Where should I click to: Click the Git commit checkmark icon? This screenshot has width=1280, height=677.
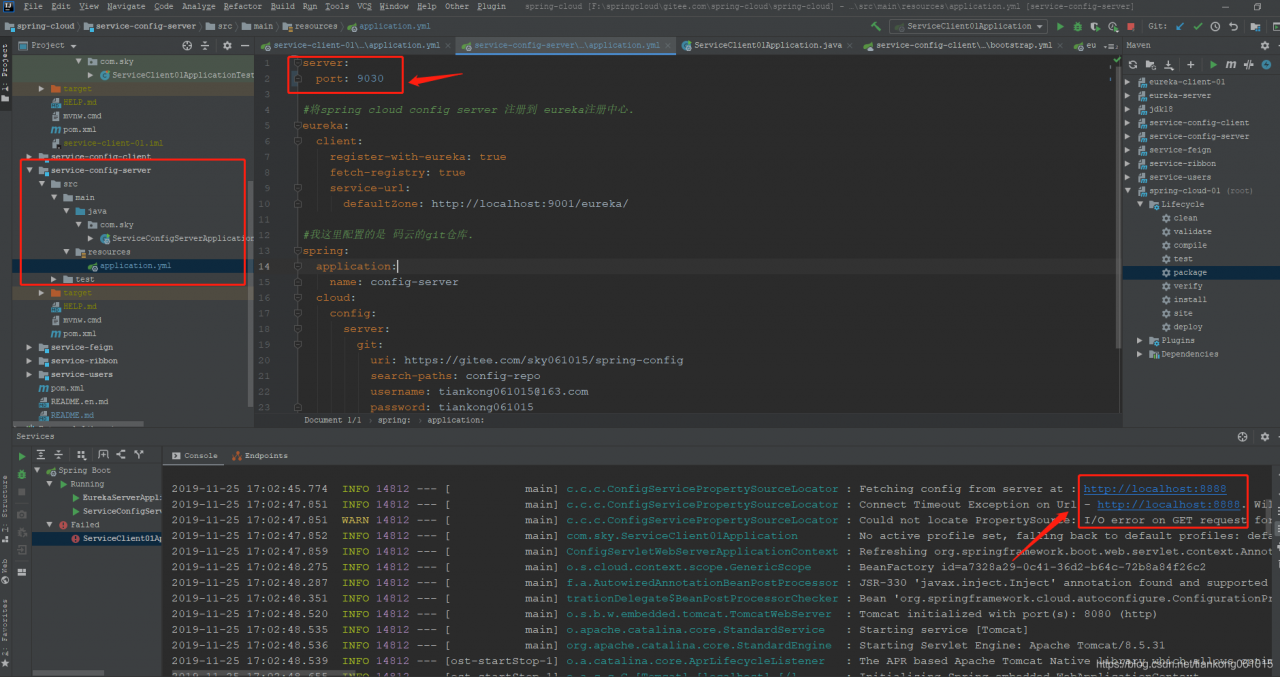point(1198,26)
